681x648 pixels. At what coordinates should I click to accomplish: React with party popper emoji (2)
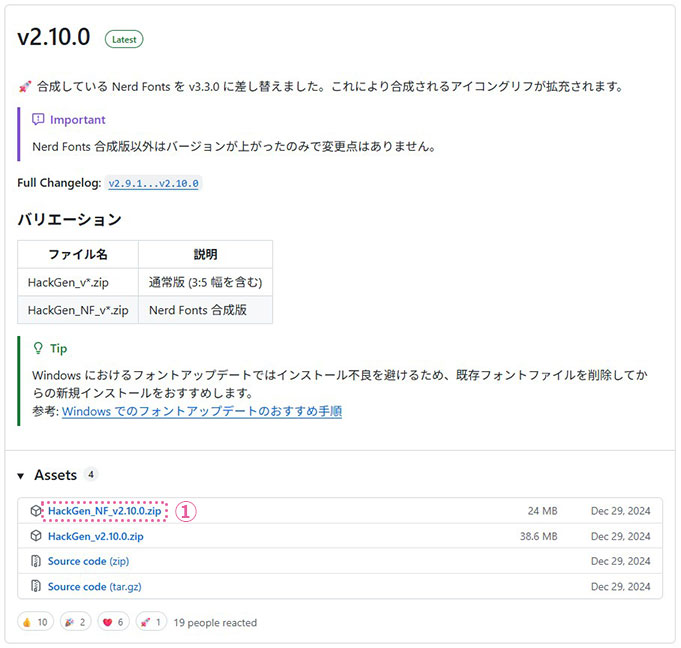76,622
